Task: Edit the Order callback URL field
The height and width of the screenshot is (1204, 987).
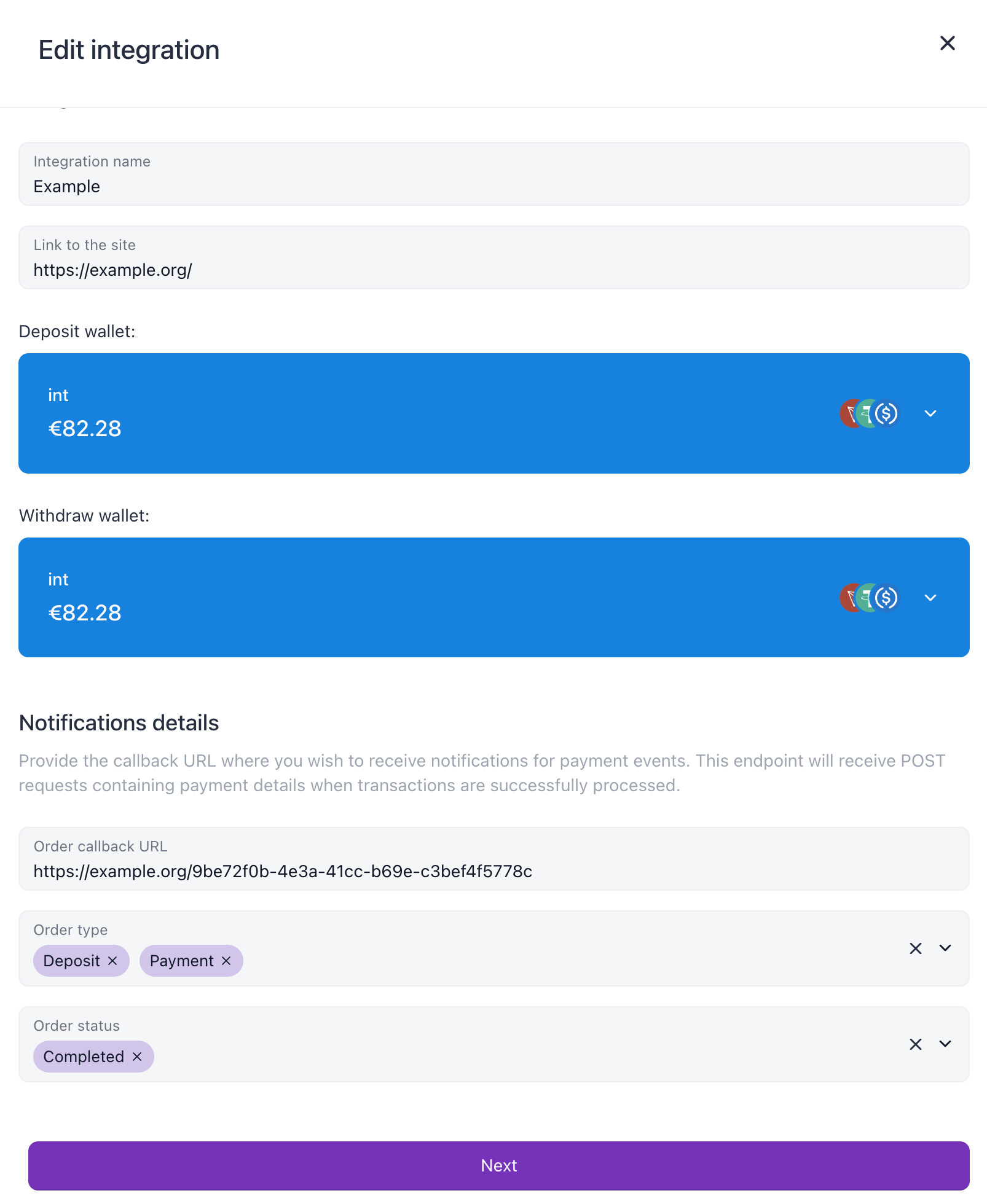Action: 494,859
